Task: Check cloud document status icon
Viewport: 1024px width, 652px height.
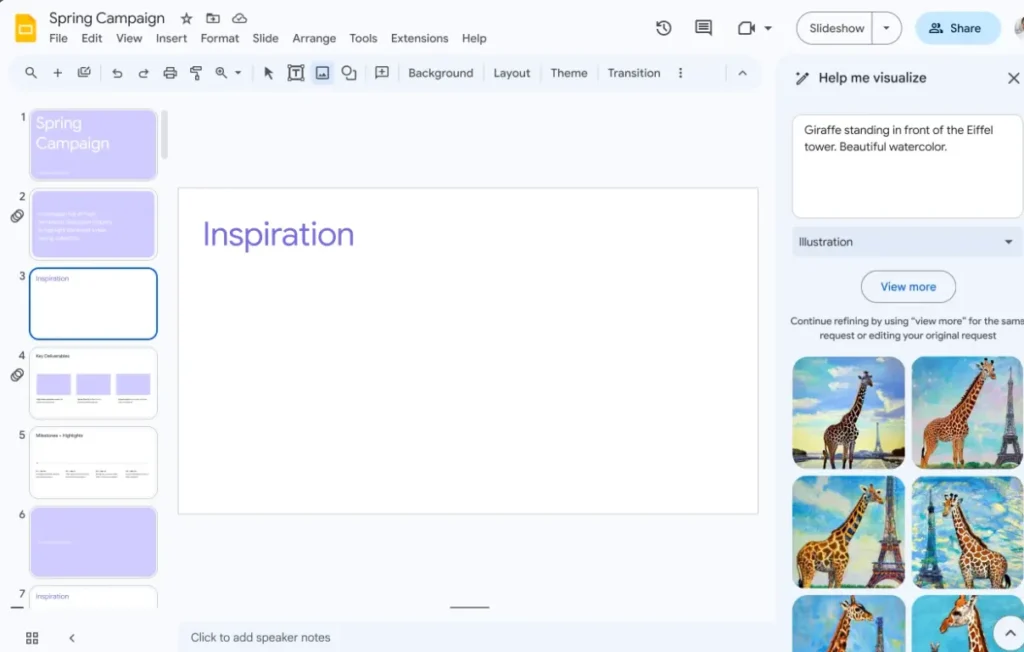Action: pyautogui.click(x=240, y=18)
